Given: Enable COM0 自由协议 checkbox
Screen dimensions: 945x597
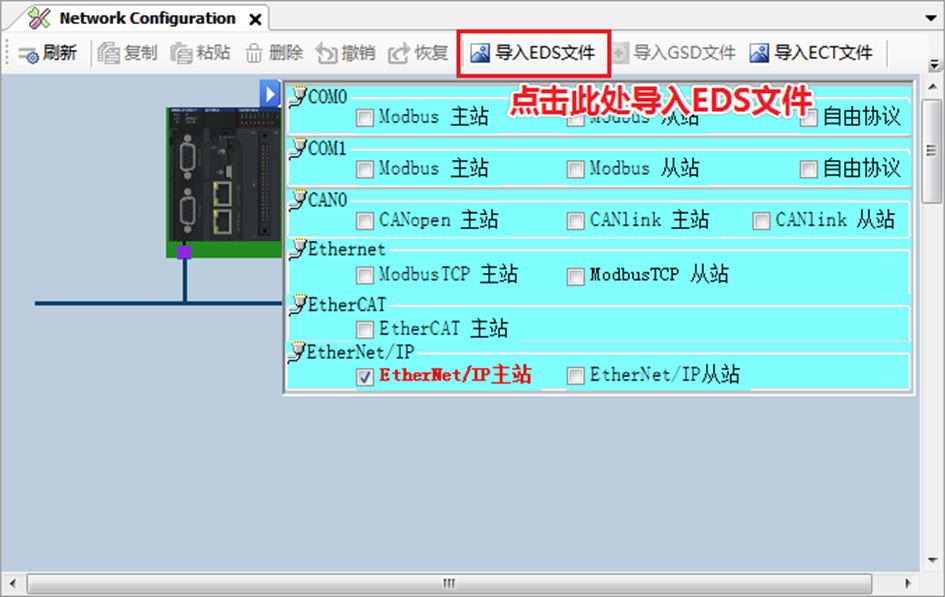Looking at the screenshot, I should point(808,118).
